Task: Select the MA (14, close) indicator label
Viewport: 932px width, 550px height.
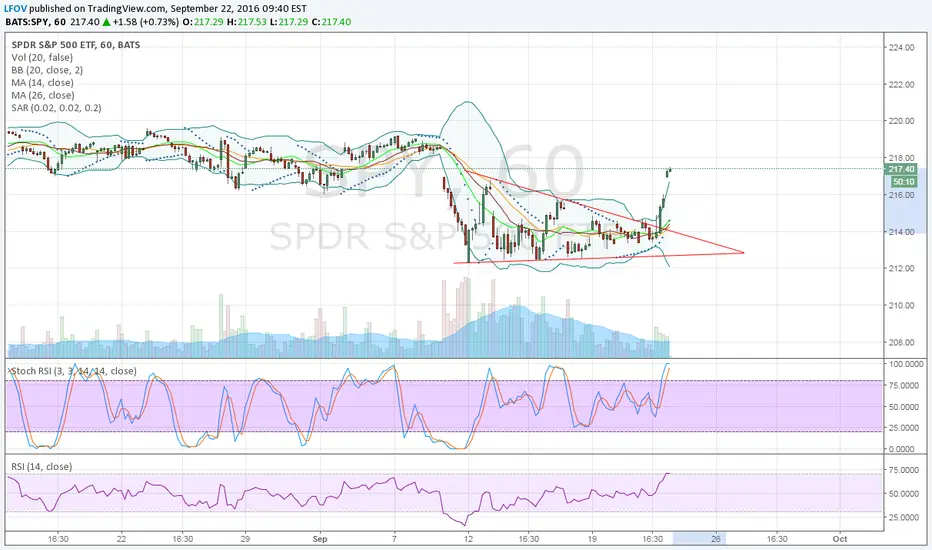Action: tap(42, 83)
